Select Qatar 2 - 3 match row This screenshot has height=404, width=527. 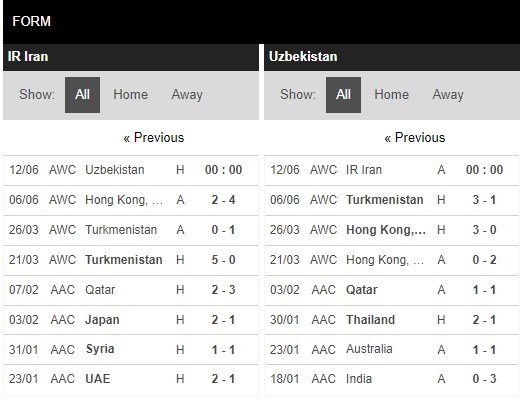pyautogui.click(x=131, y=290)
